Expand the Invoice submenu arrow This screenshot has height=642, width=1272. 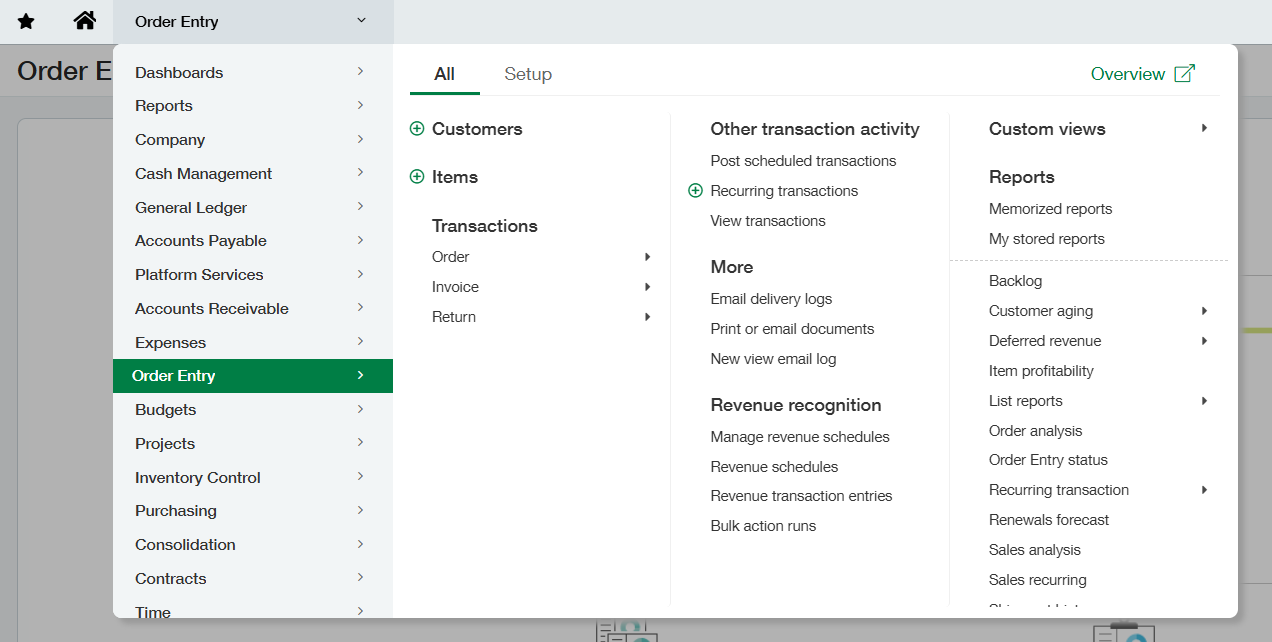click(x=648, y=287)
